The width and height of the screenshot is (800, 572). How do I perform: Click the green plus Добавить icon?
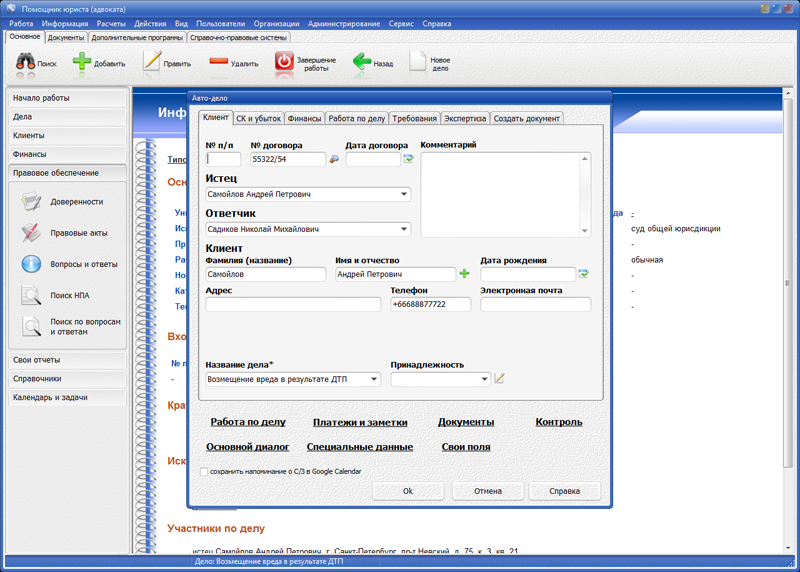pos(82,62)
